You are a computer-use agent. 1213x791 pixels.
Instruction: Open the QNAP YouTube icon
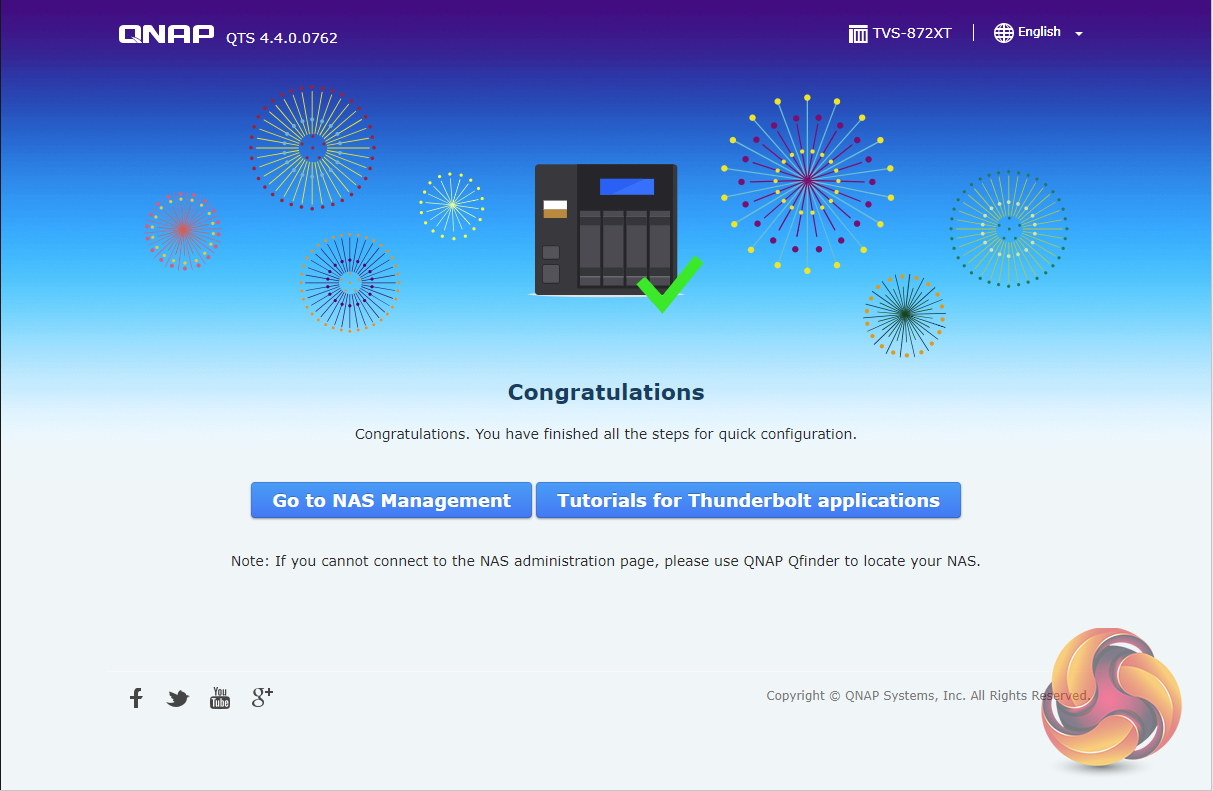(220, 698)
